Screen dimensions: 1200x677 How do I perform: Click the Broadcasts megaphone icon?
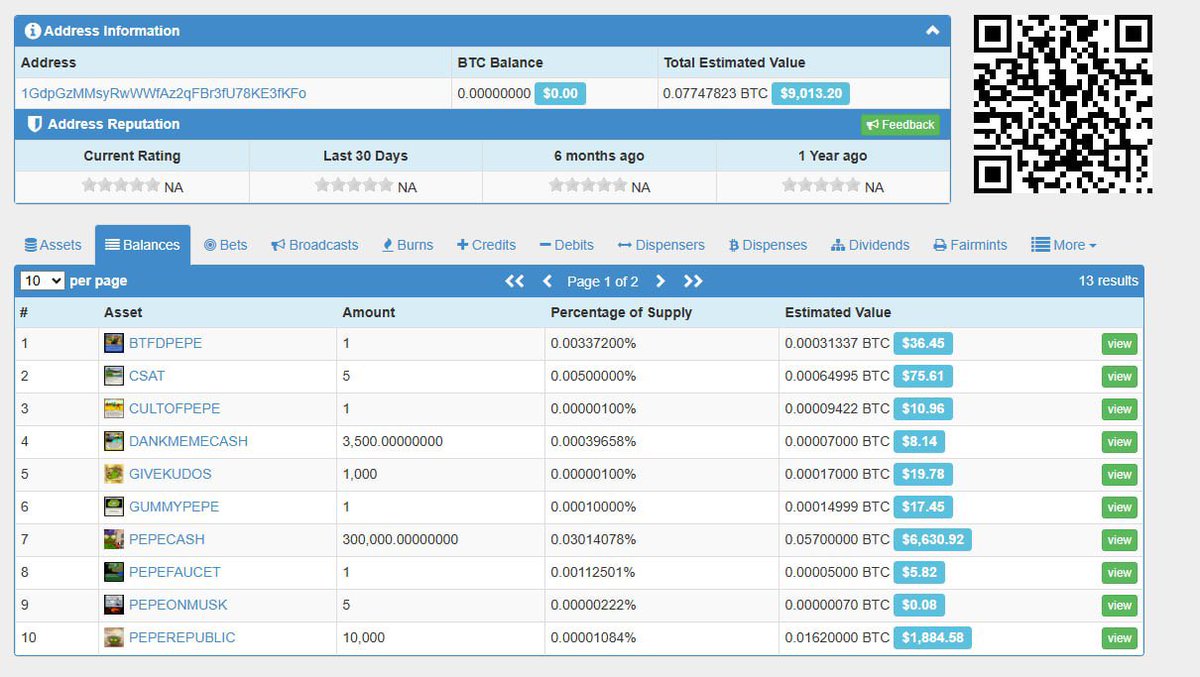click(x=277, y=244)
